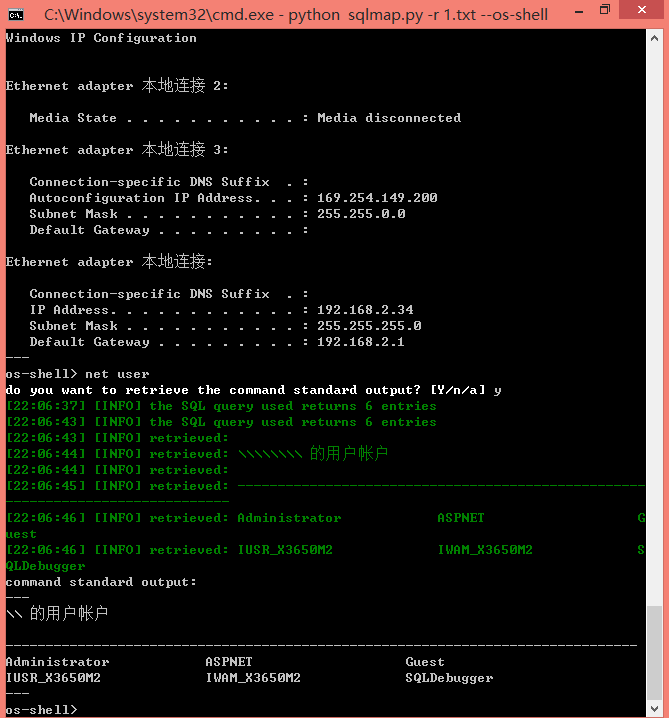Click the 'Autoconfiguration IP Address' label
The height and width of the screenshot is (718, 669).
click(141, 198)
